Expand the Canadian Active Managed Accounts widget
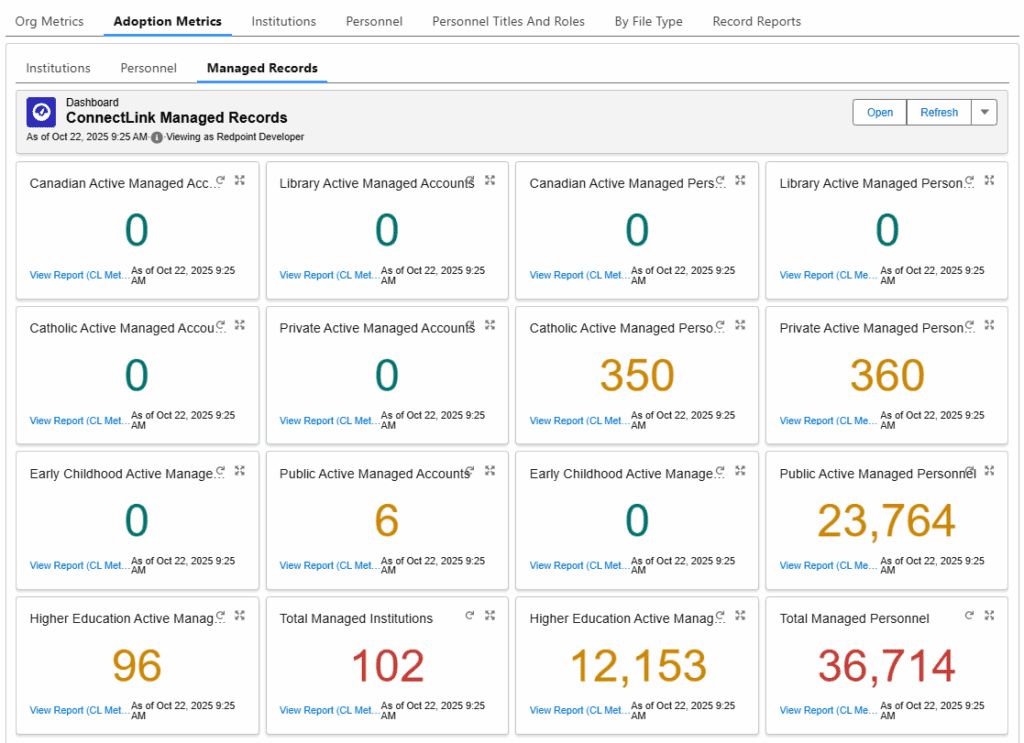Screen dimensions: 1024x743 point(240,181)
